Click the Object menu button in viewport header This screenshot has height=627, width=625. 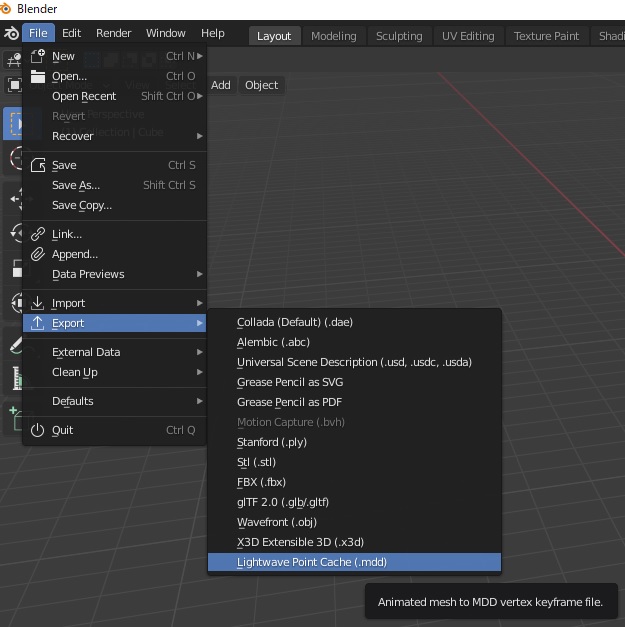261,85
